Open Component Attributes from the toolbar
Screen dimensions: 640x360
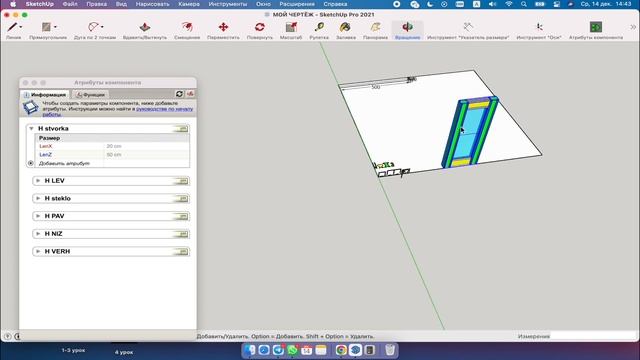[x=596, y=27]
